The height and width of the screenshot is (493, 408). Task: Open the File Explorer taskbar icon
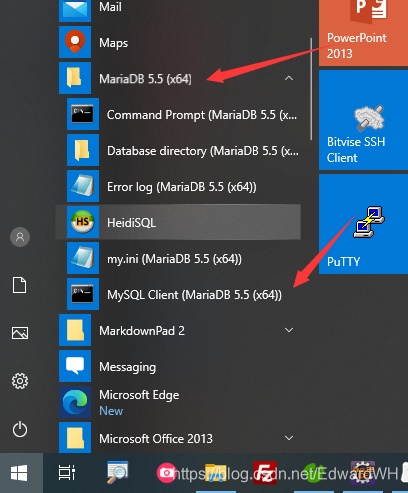216,473
